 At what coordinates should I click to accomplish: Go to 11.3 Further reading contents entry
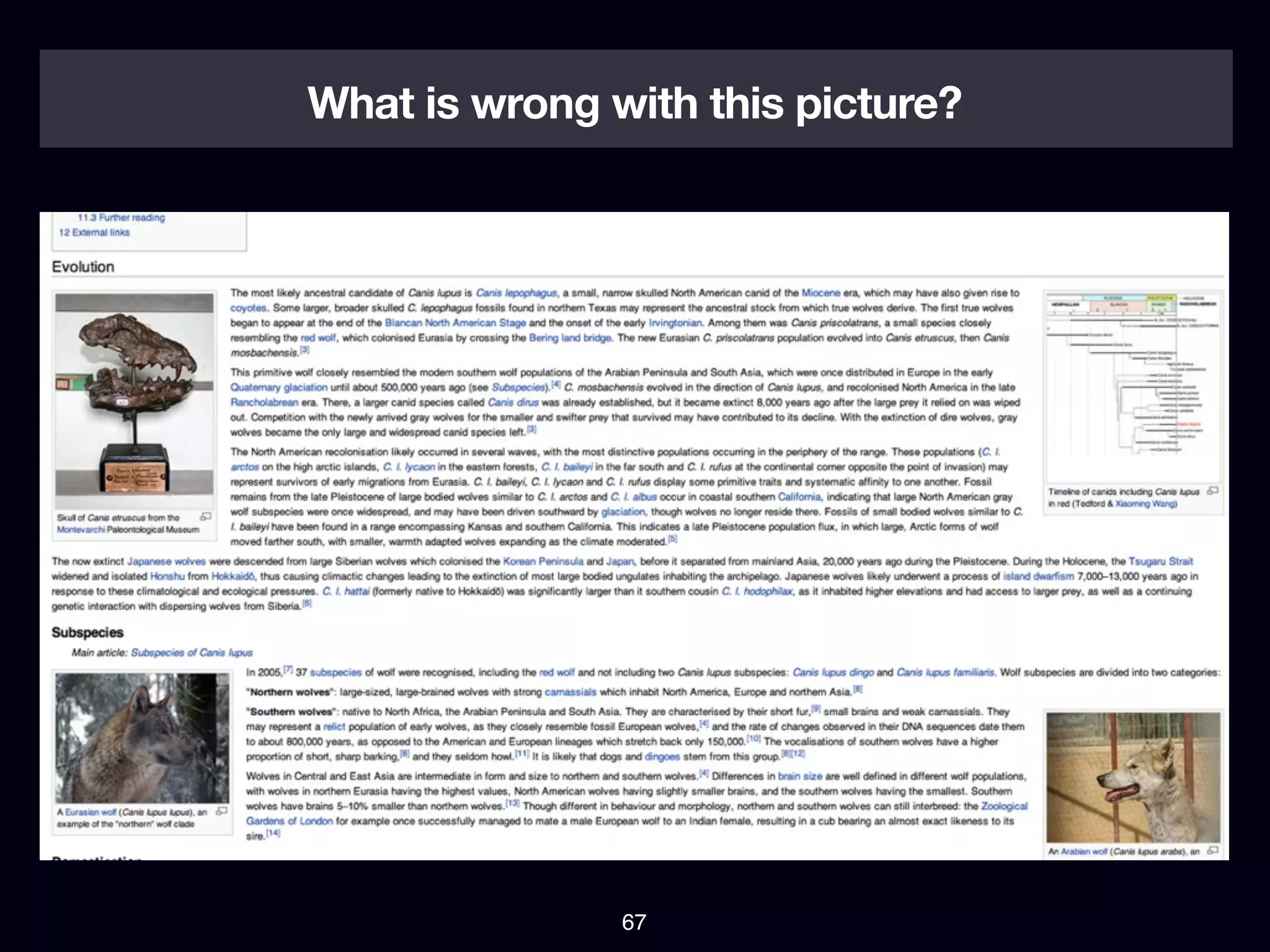point(122,218)
